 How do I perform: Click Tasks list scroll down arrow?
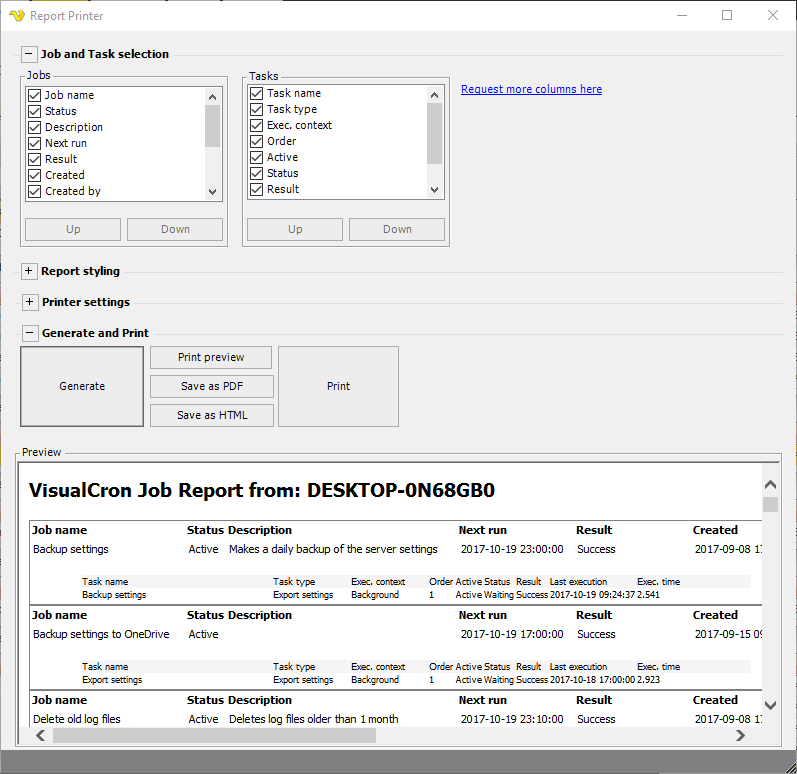[434, 190]
